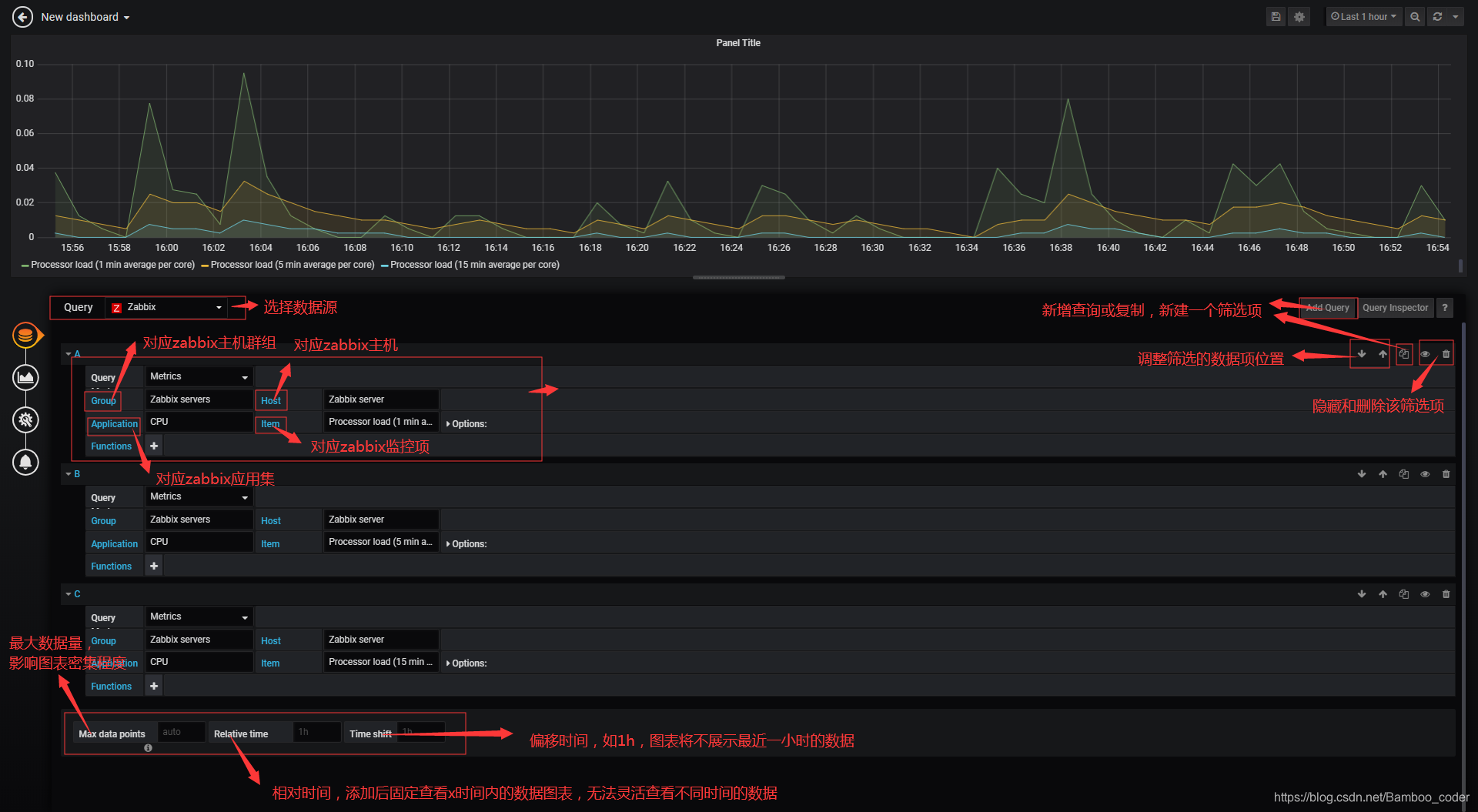Open the Last 1 hour time picker
Image resolution: width=1478 pixels, height=812 pixels.
pos(1363,17)
